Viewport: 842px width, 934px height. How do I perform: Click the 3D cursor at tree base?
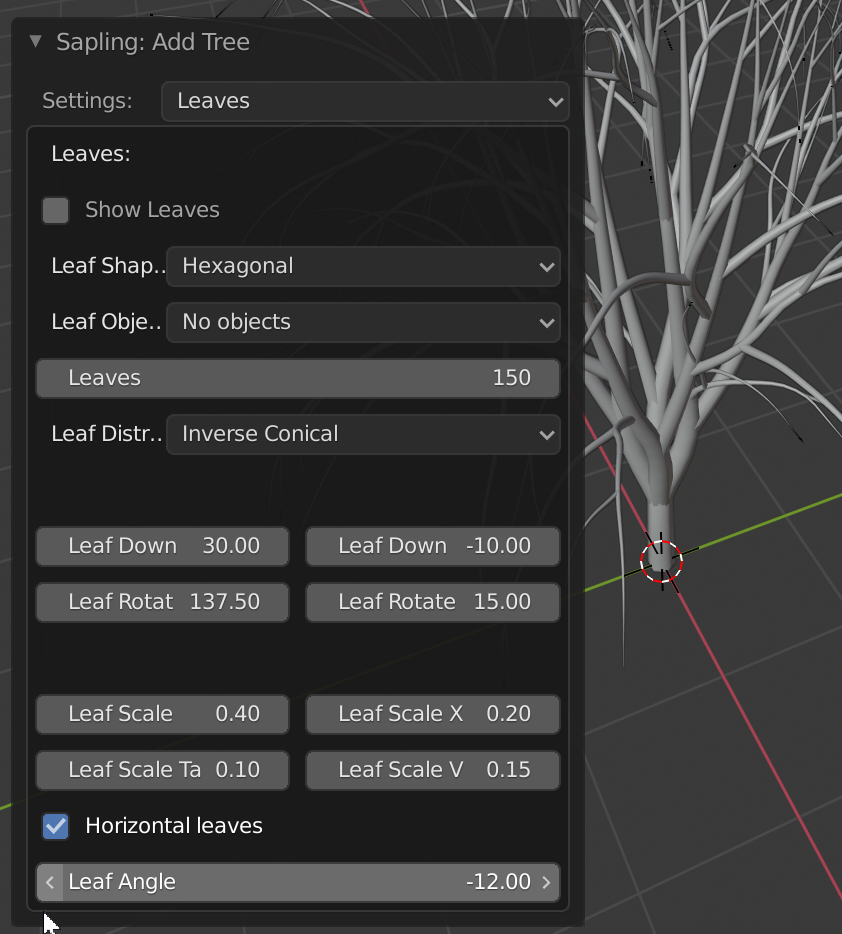pos(661,561)
